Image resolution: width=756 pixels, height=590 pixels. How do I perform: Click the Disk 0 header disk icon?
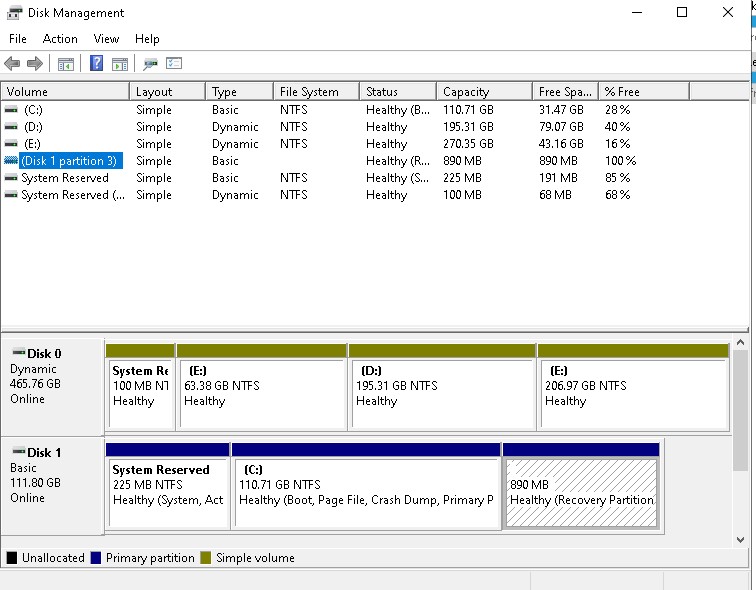coord(19,352)
